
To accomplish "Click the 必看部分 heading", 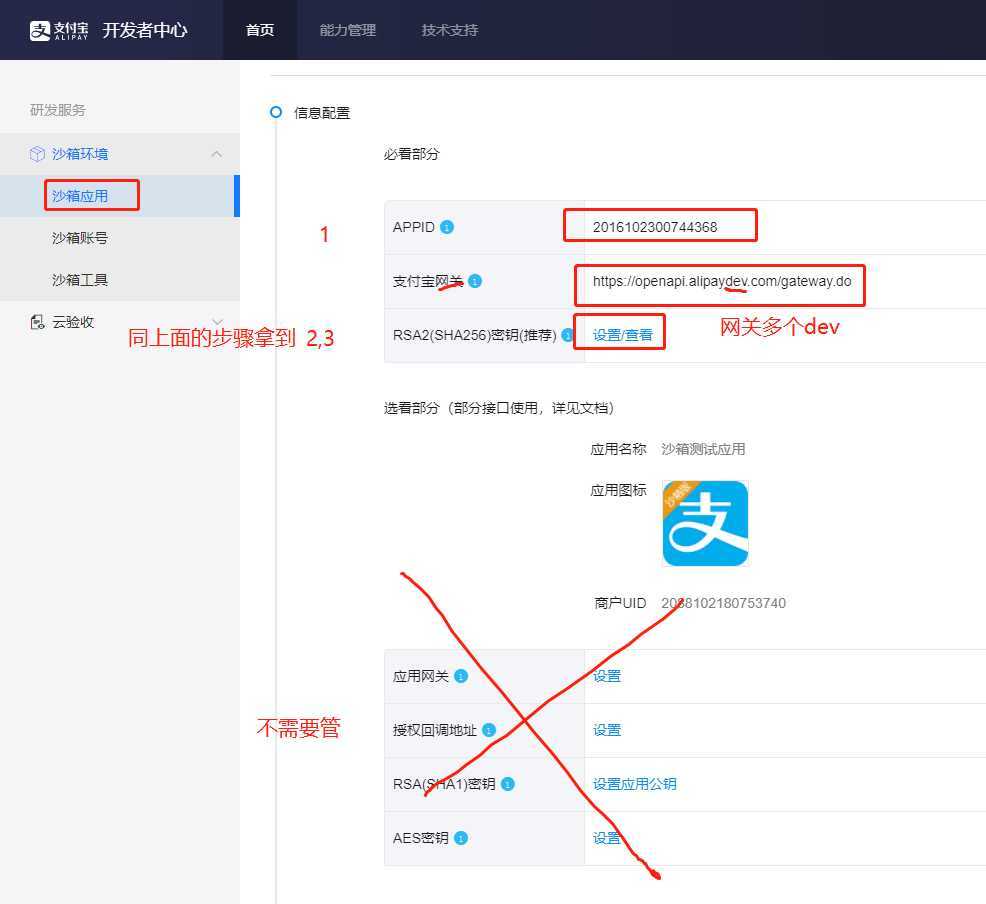I will coord(411,154).
